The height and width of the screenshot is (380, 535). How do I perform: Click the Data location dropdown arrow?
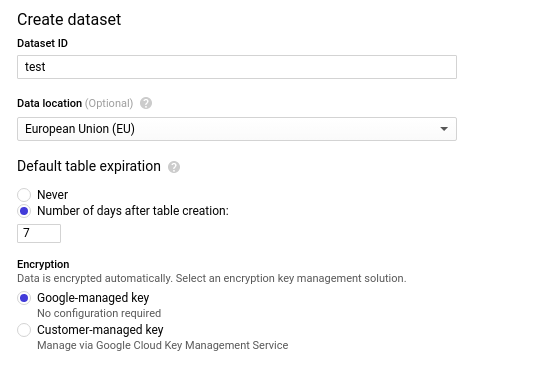(444, 129)
